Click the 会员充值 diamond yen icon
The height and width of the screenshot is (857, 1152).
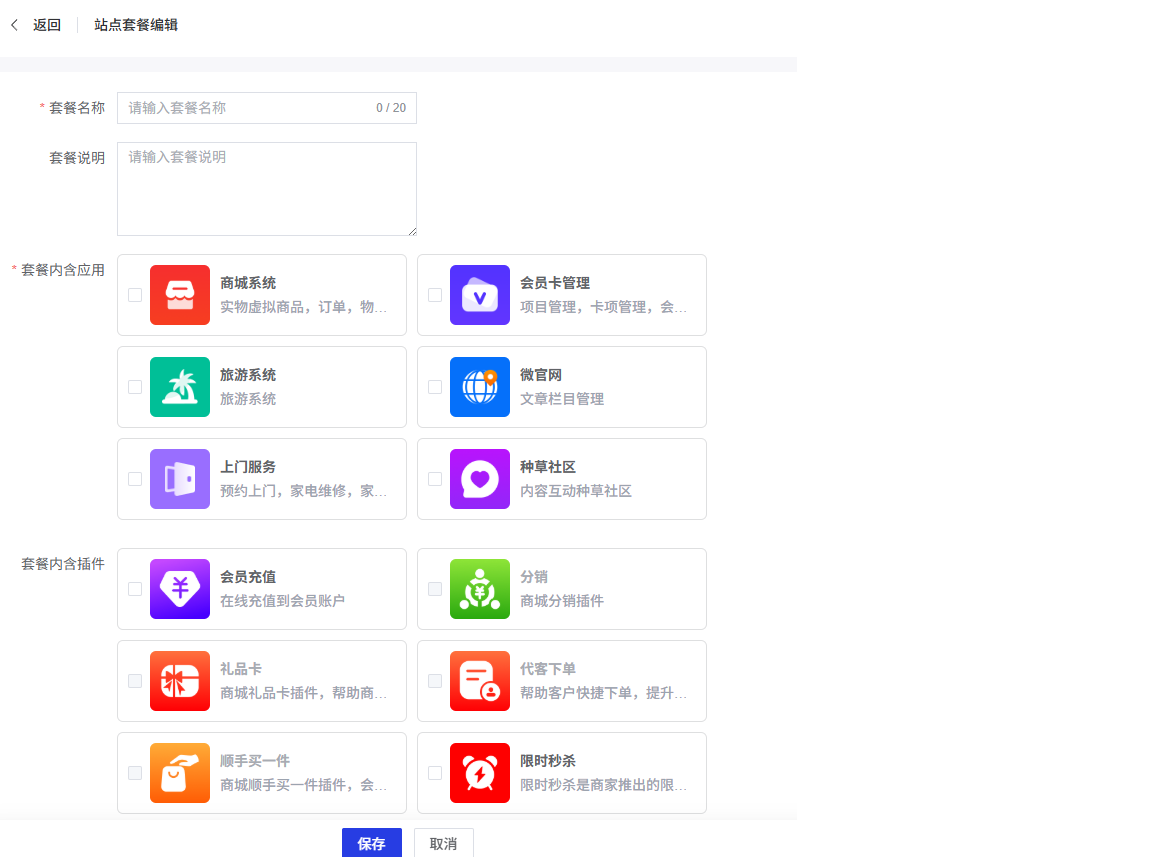180,589
